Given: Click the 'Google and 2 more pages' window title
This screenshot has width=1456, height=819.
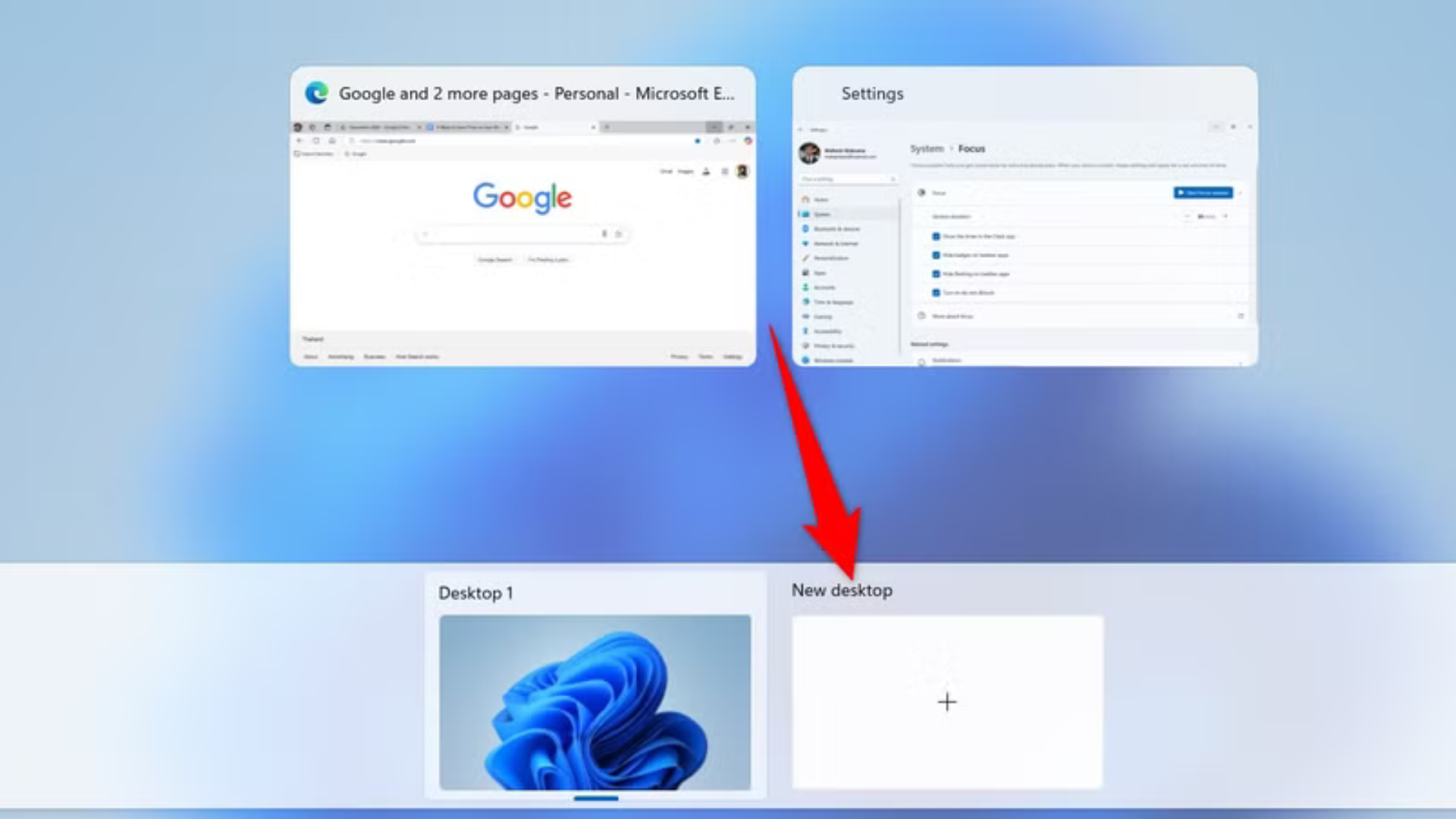Looking at the screenshot, I should pyautogui.click(x=536, y=93).
